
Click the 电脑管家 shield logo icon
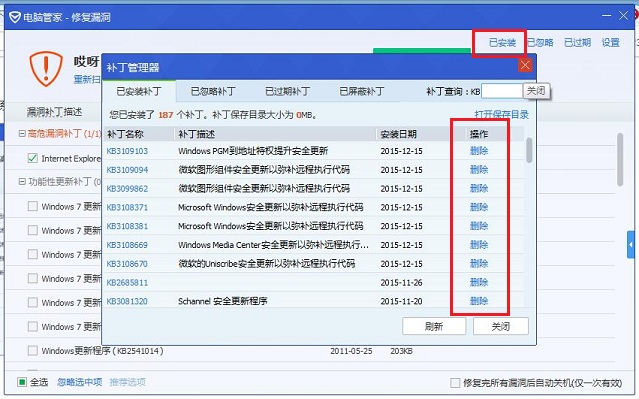[x=15, y=17]
